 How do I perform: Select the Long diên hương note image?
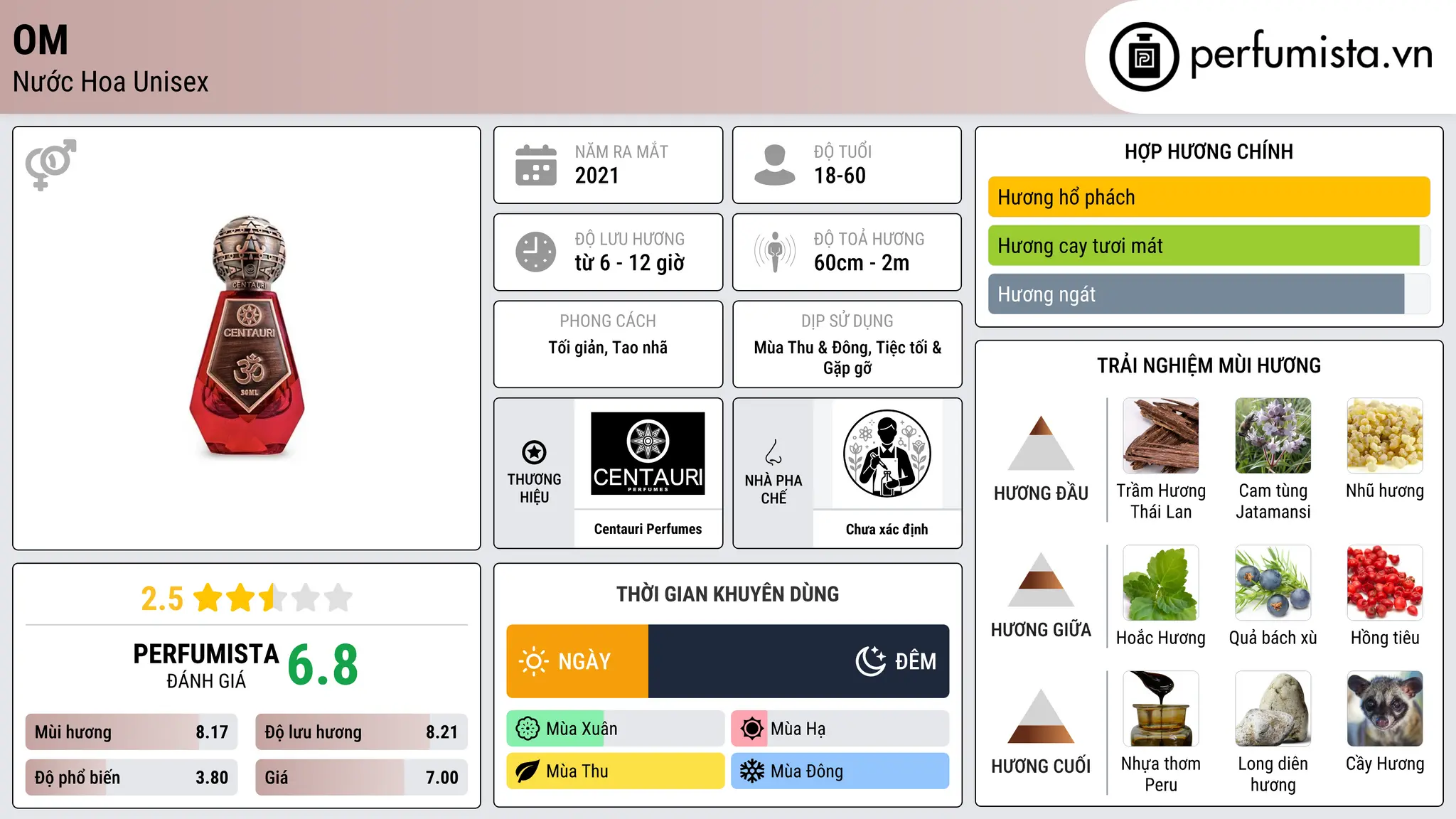(x=1273, y=709)
